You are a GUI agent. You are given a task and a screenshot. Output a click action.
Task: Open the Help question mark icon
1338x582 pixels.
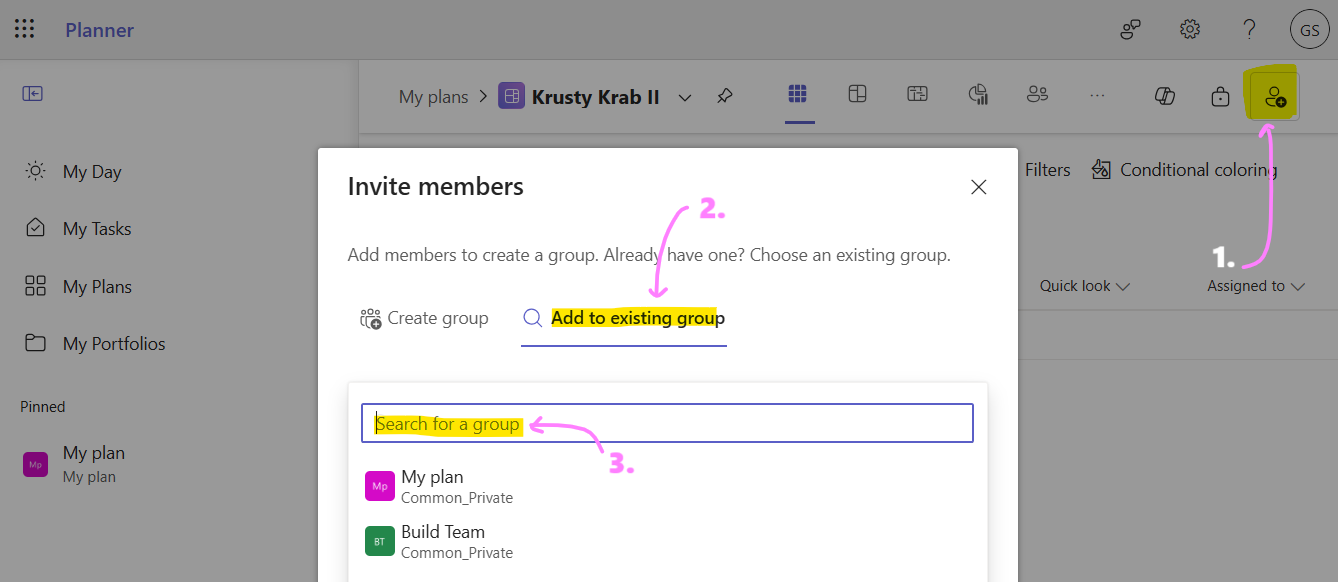click(1249, 29)
